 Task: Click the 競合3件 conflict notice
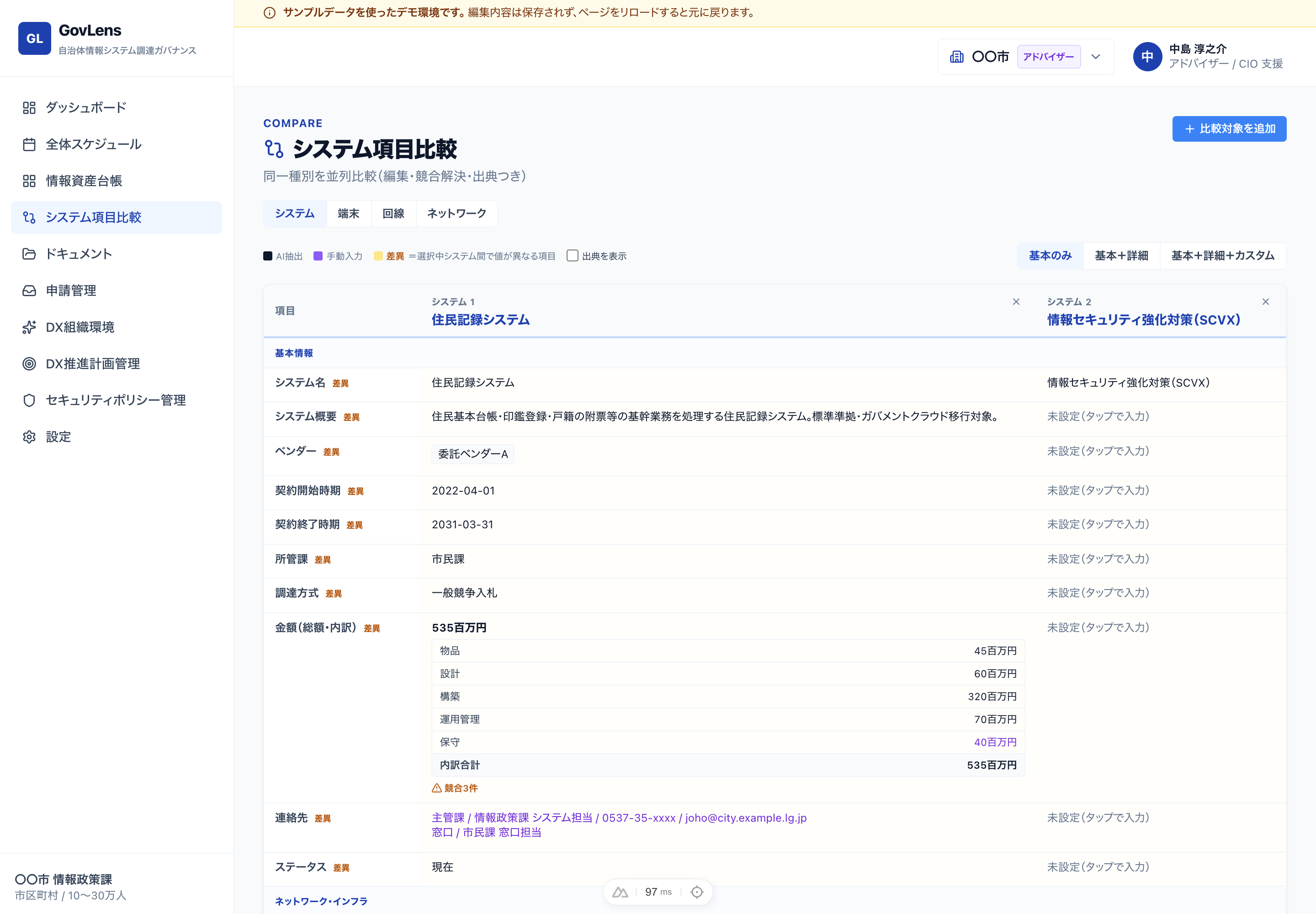(455, 788)
